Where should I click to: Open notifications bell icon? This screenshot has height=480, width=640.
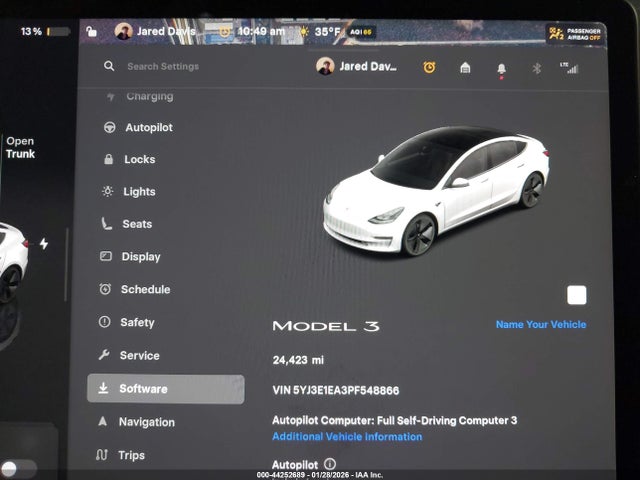click(x=501, y=68)
